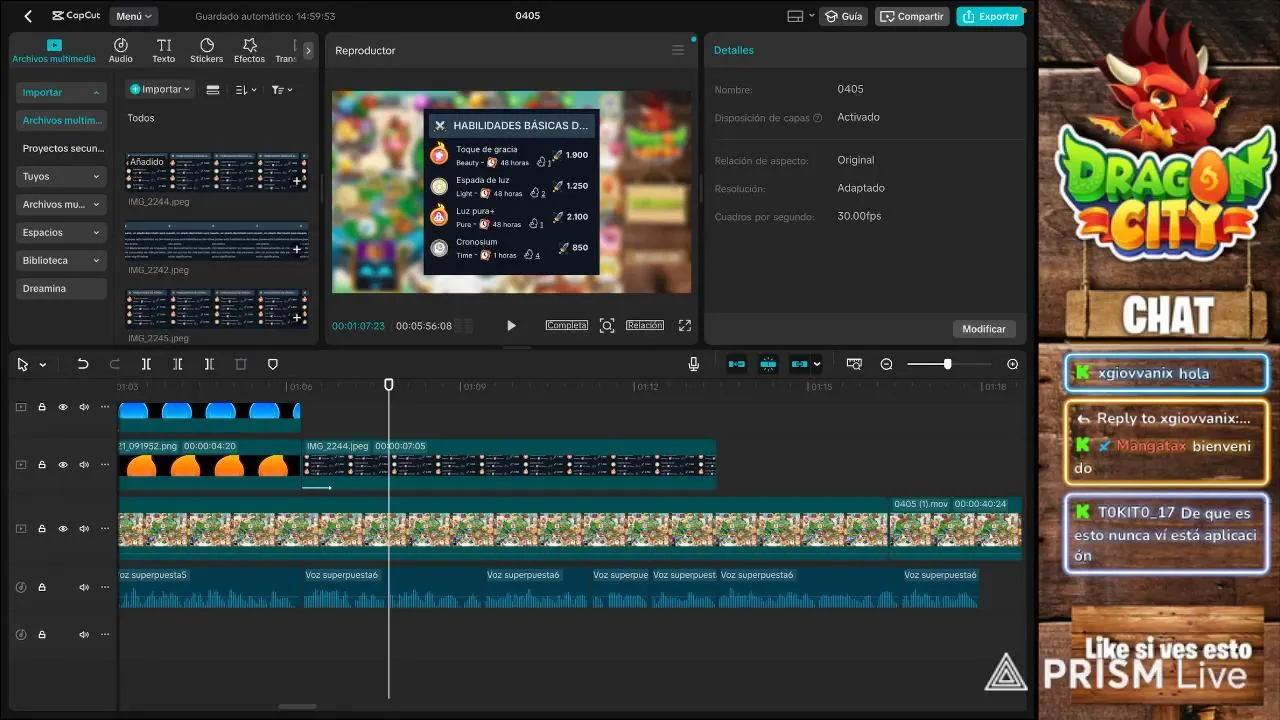
Task: Select Proyectos secun... in the sidebar
Action: click(x=61, y=148)
